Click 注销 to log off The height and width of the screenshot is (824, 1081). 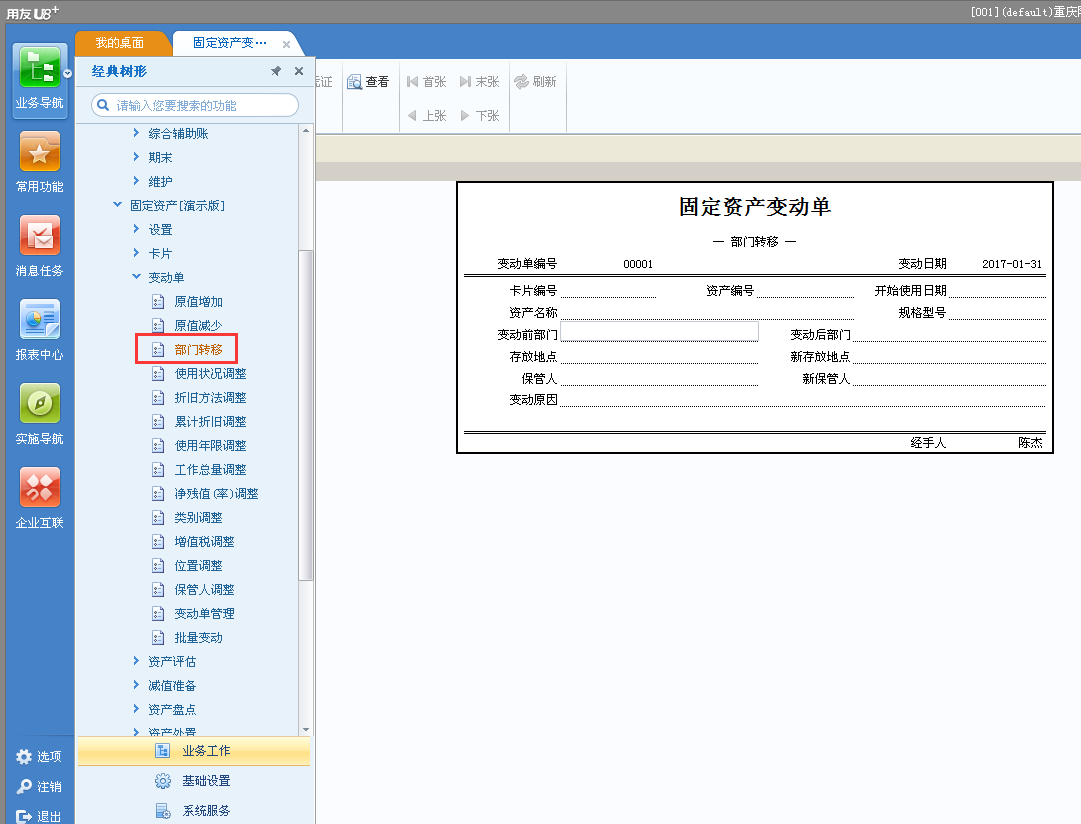[38, 786]
